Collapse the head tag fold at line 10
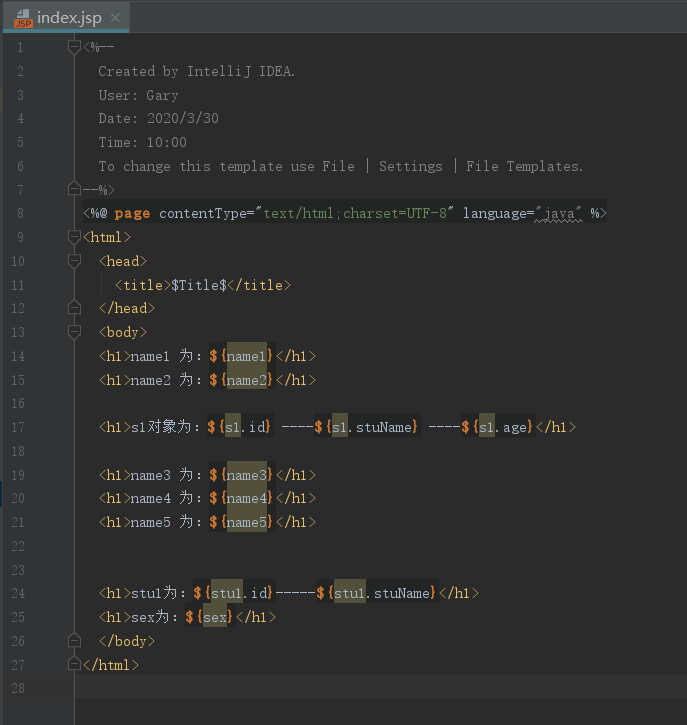687x725 pixels. tap(74, 261)
